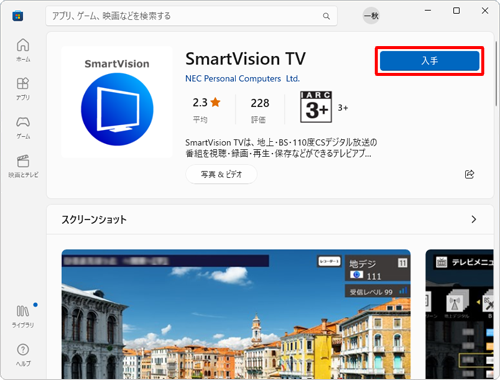Click the share icon for SmartVision TV
500x380 pixels.
point(469,174)
